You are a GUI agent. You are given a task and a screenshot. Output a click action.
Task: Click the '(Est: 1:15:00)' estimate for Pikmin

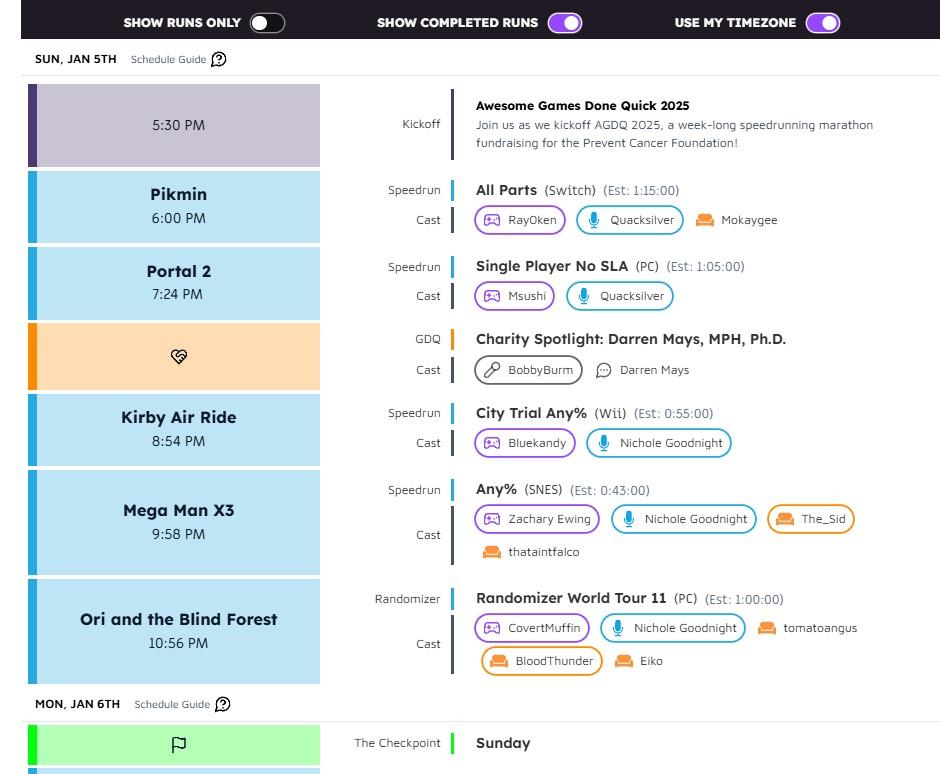[641, 191]
